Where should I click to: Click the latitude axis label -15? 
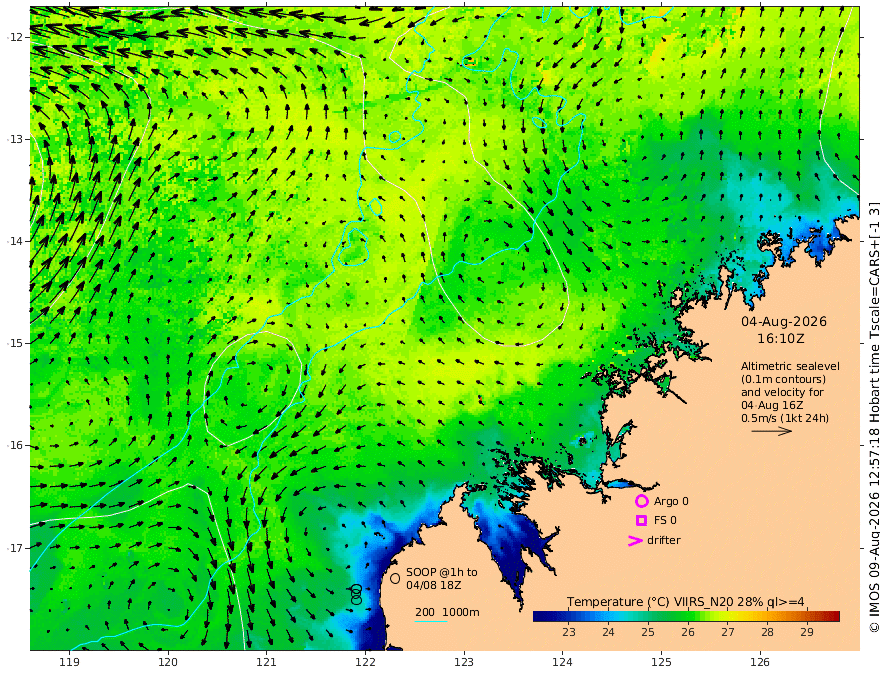tap(15, 343)
